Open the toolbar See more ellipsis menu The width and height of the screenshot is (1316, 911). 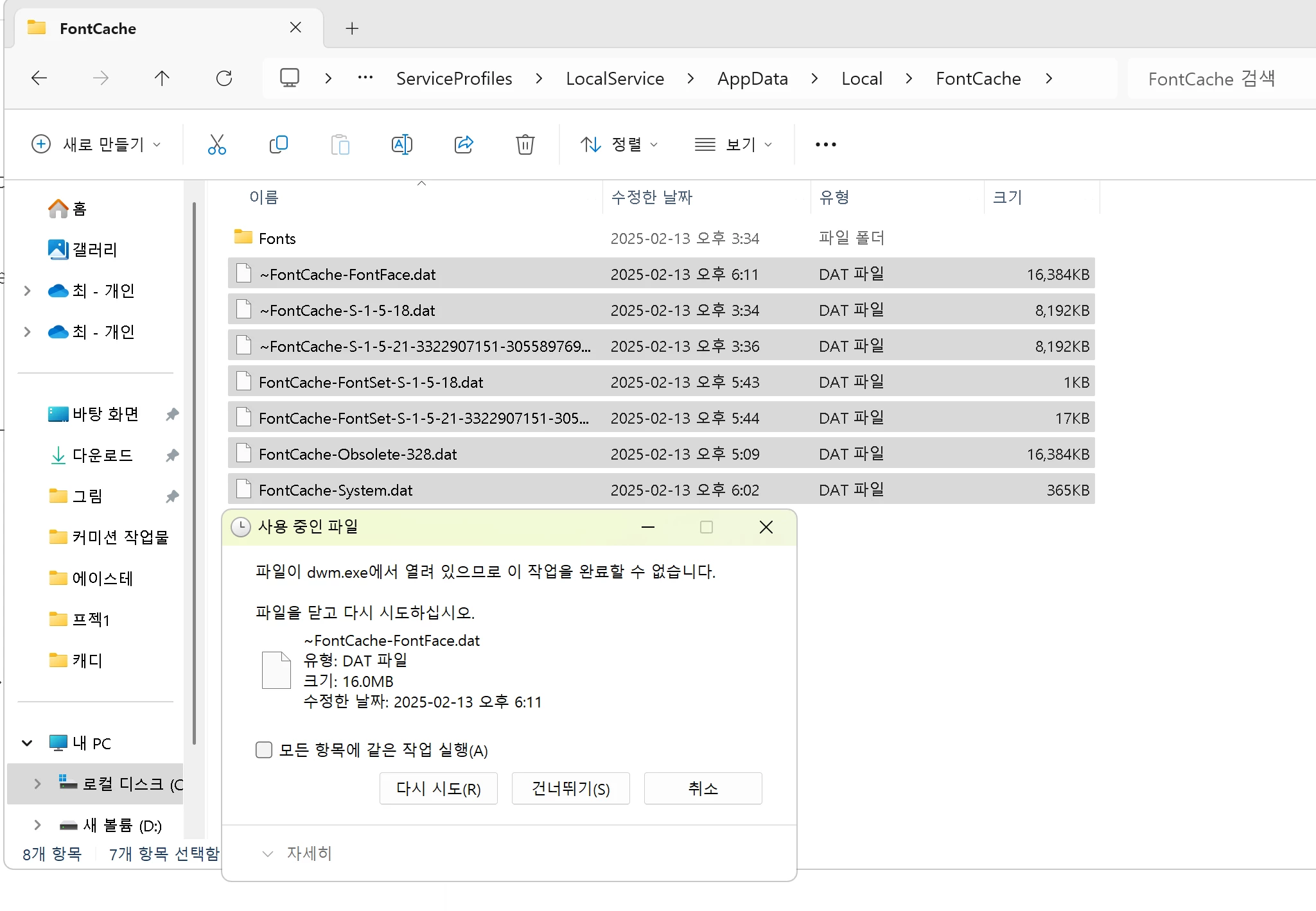825,144
